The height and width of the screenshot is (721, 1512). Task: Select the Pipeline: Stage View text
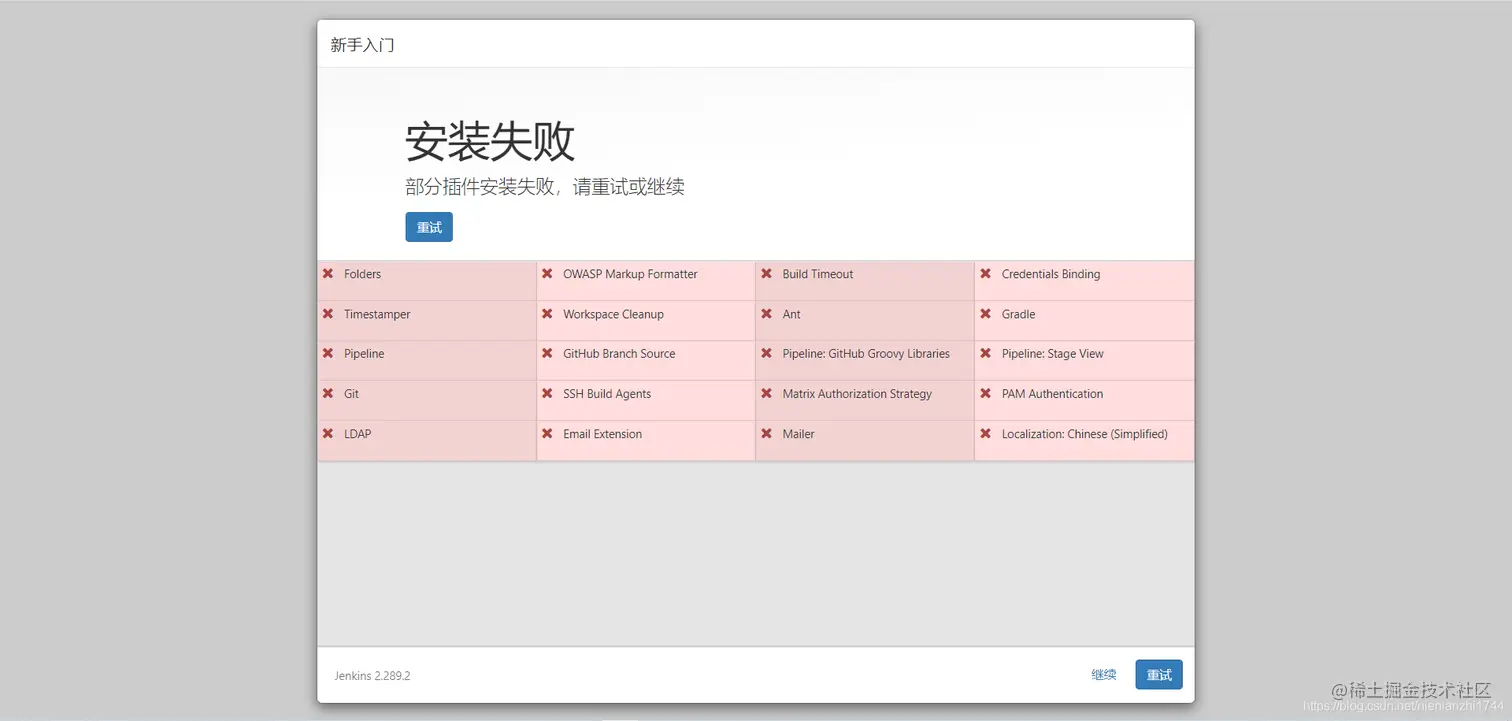click(x=1053, y=354)
